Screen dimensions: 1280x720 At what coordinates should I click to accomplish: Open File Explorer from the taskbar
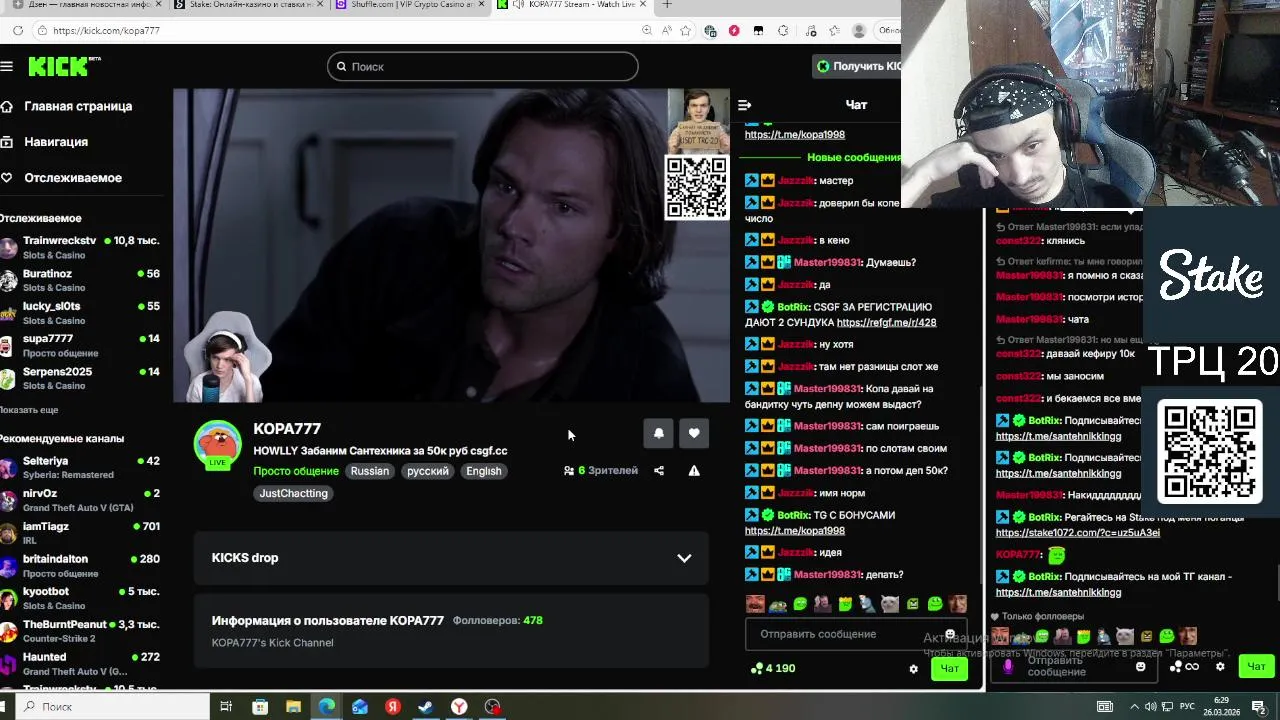tap(293, 707)
